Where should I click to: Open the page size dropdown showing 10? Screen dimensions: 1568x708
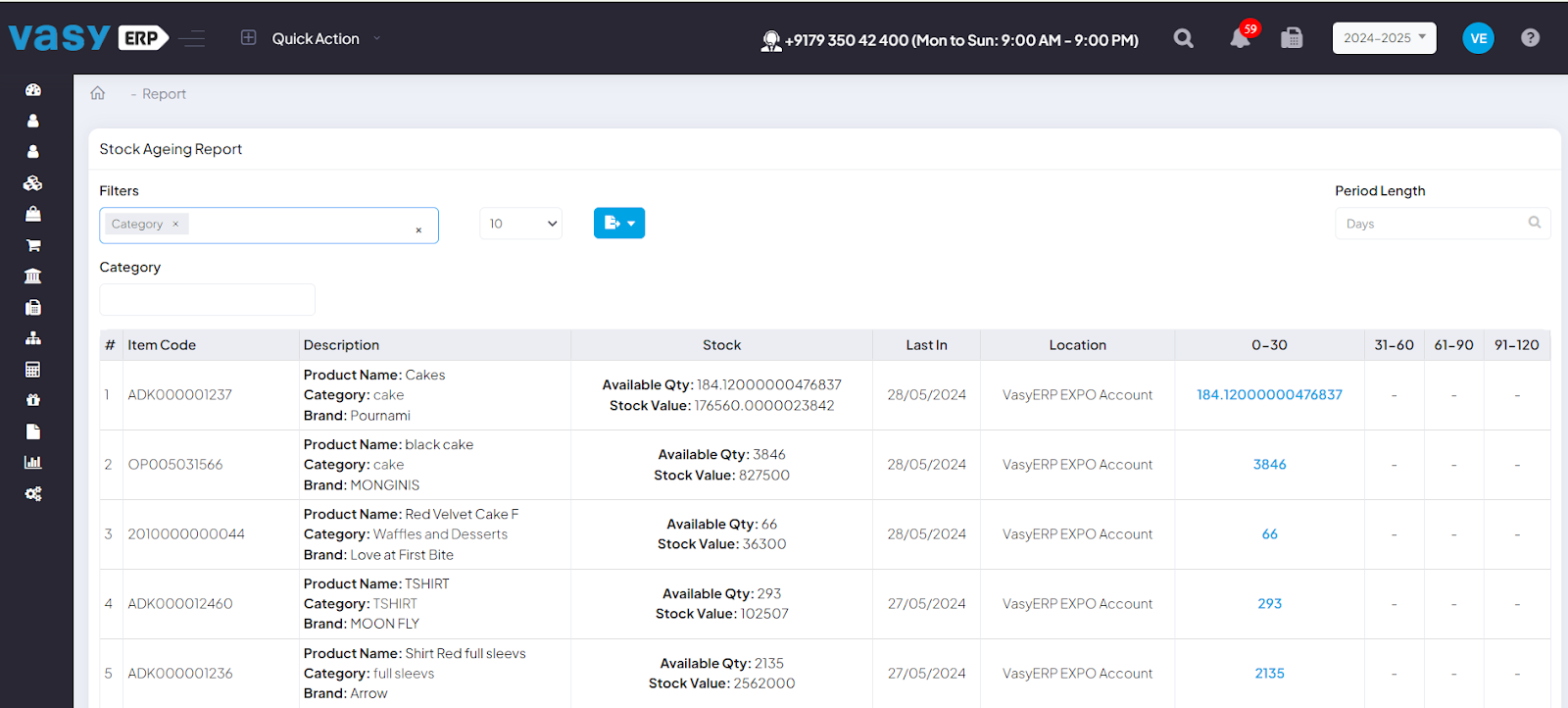[521, 224]
